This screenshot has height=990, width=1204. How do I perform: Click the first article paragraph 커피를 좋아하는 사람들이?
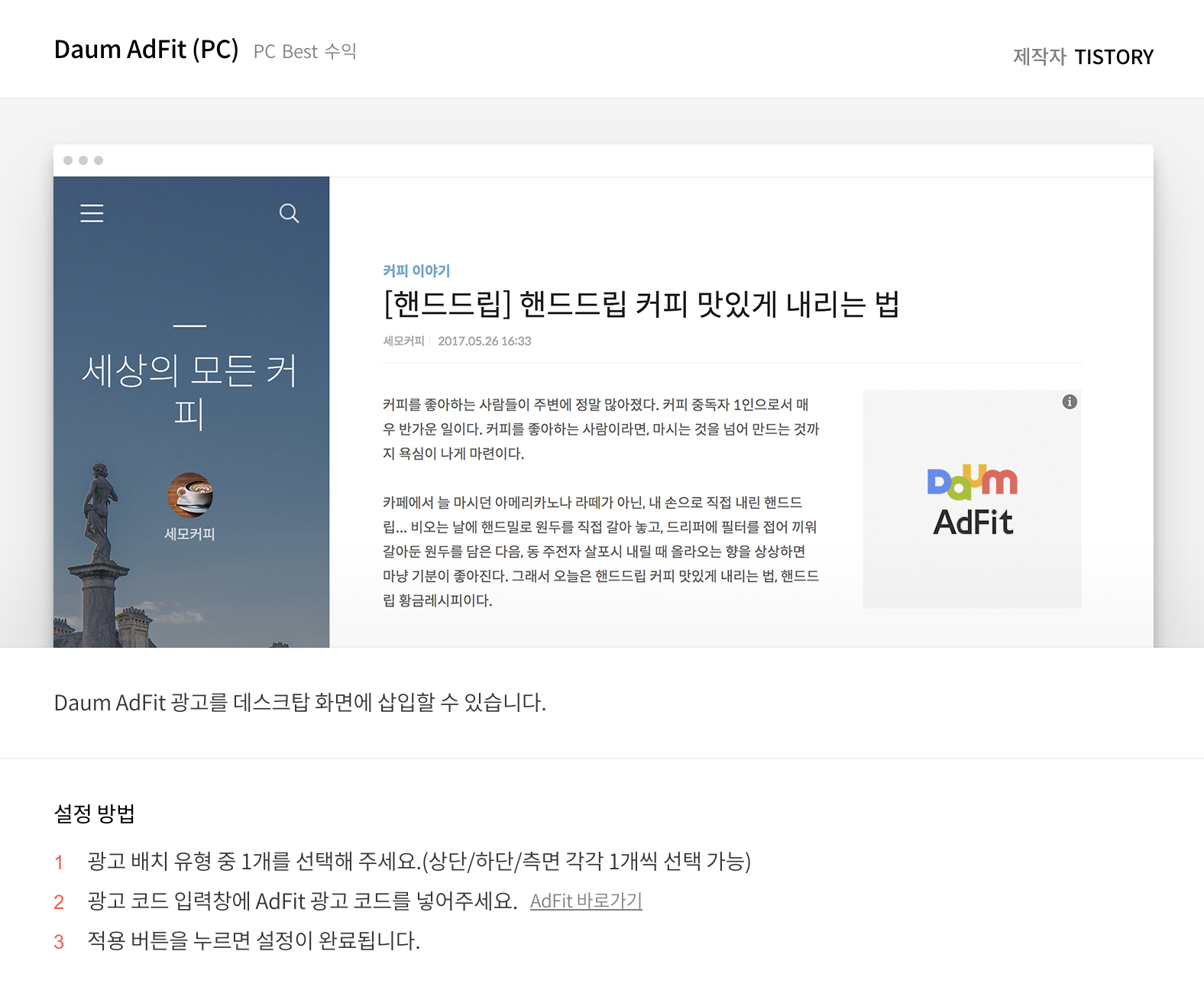(x=600, y=429)
